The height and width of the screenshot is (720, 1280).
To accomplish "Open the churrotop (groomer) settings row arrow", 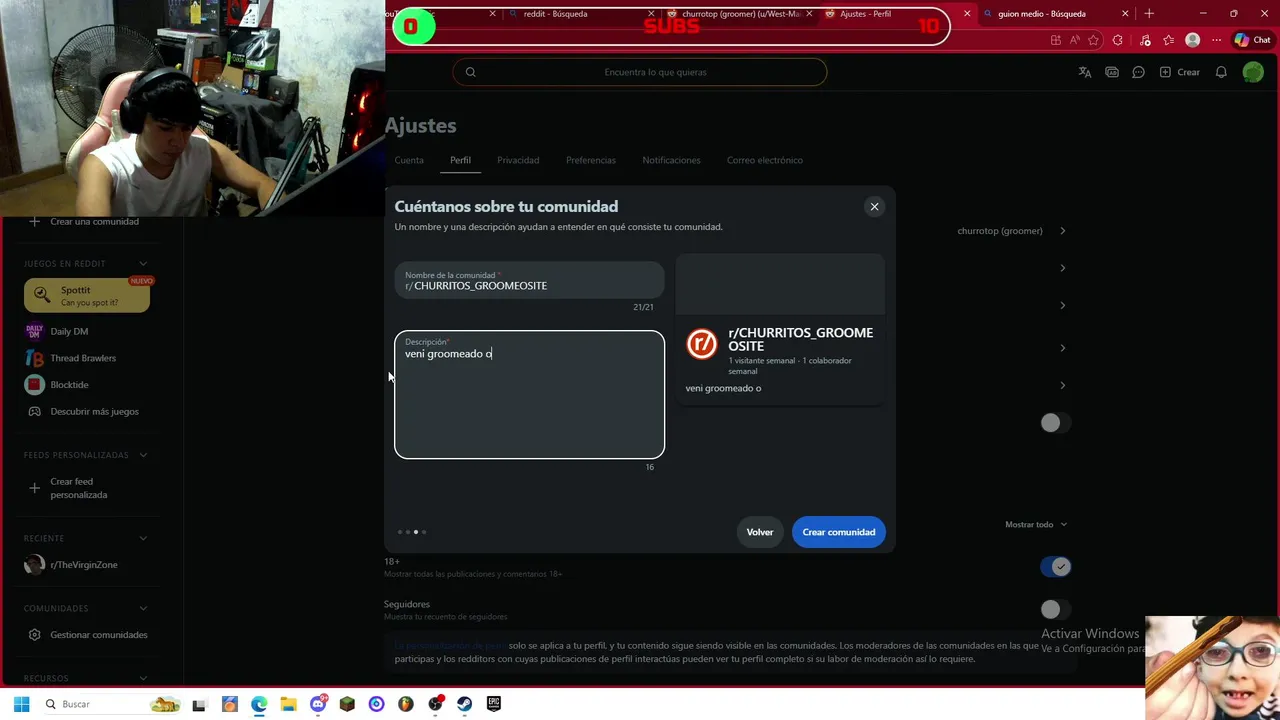I will click(x=1062, y=231).
